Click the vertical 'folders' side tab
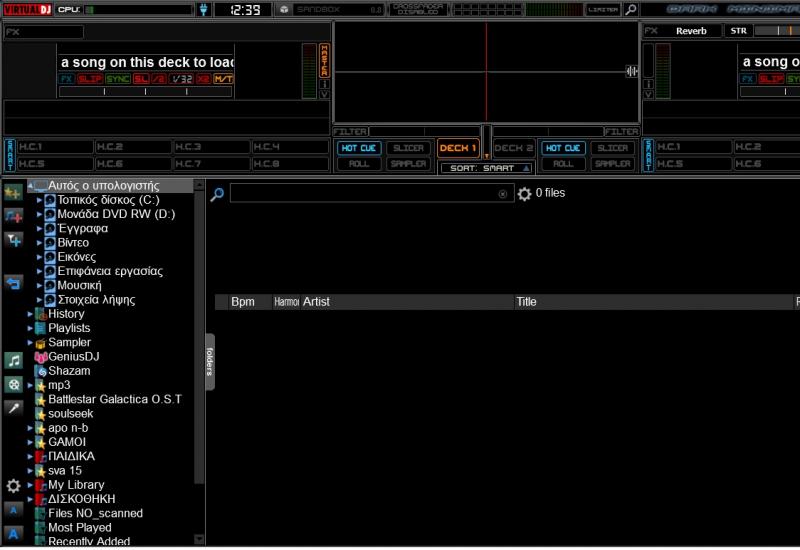Screen dimensions: 800x550 click(x=210, y=362)
